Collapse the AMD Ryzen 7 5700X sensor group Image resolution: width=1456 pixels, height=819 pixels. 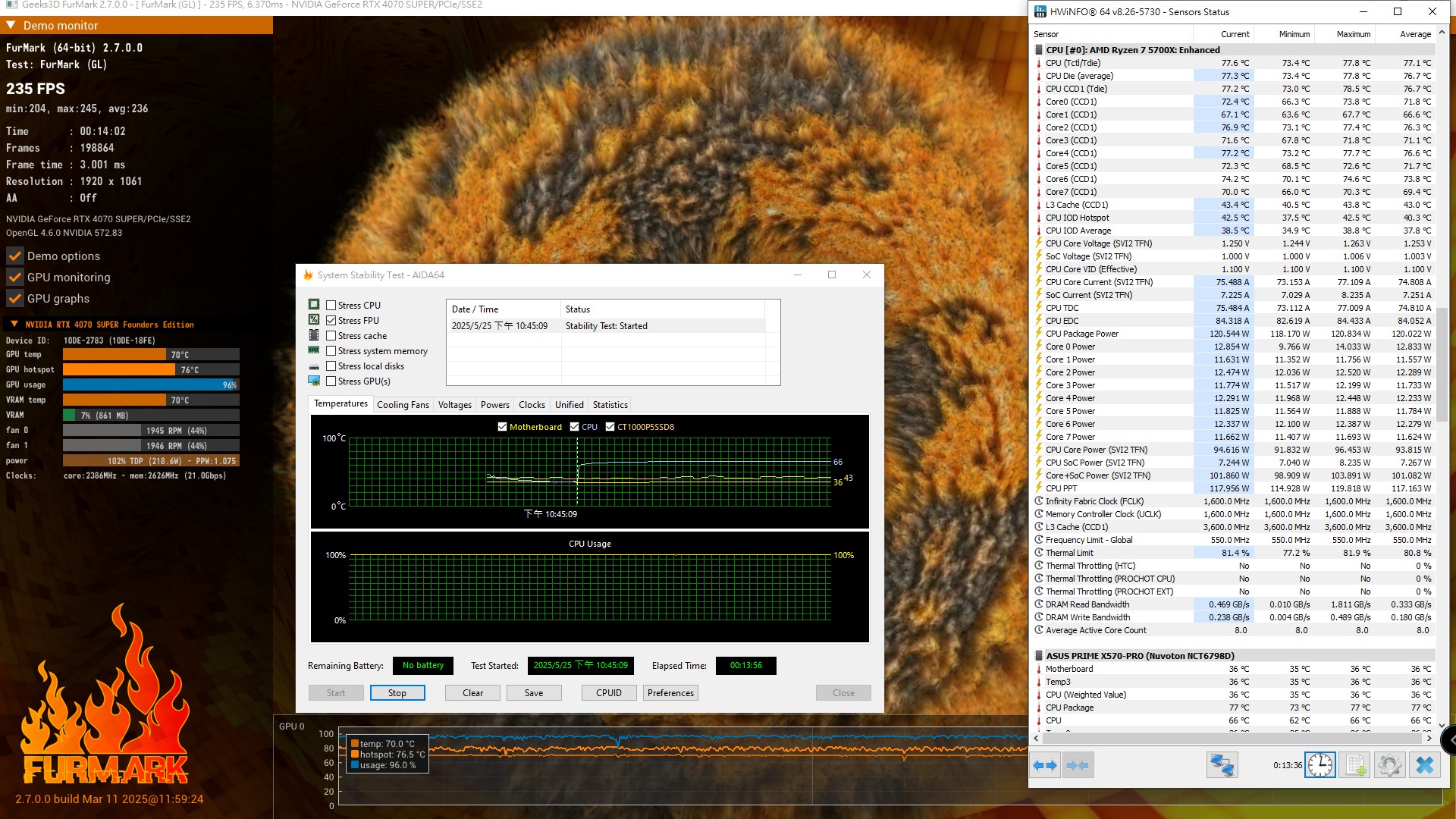(x=1039, y=50)
